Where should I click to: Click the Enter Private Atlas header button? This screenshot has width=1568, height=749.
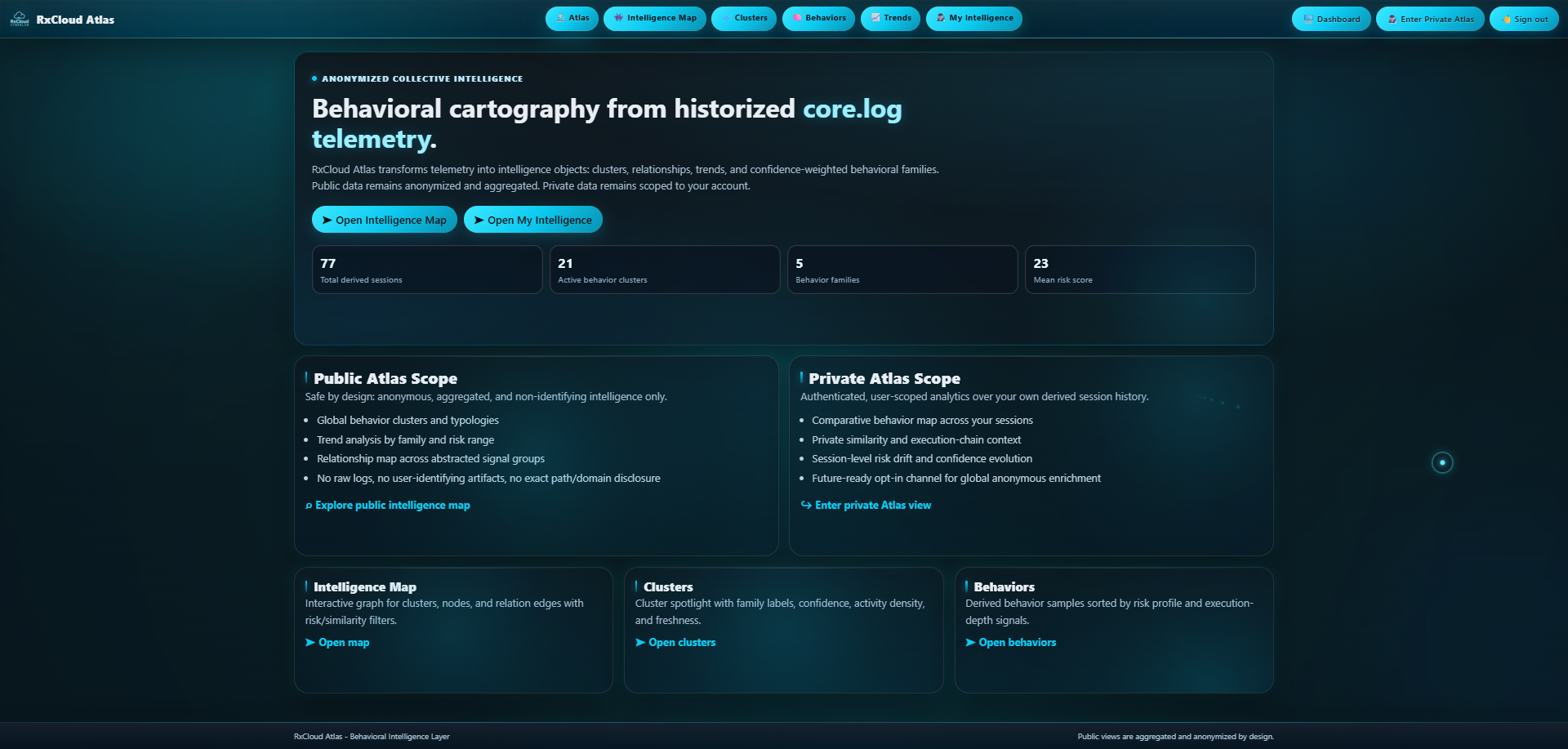click(1430, 19)
